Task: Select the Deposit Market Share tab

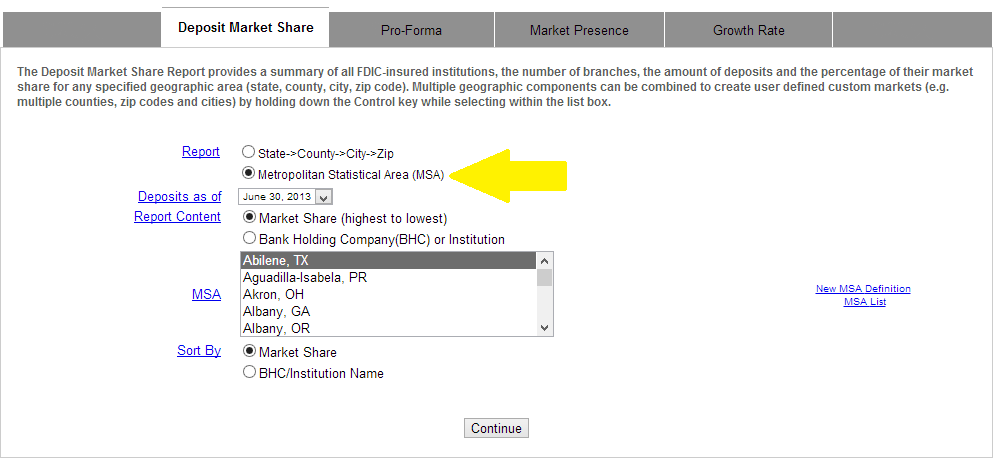Action: tap(245, 28)
